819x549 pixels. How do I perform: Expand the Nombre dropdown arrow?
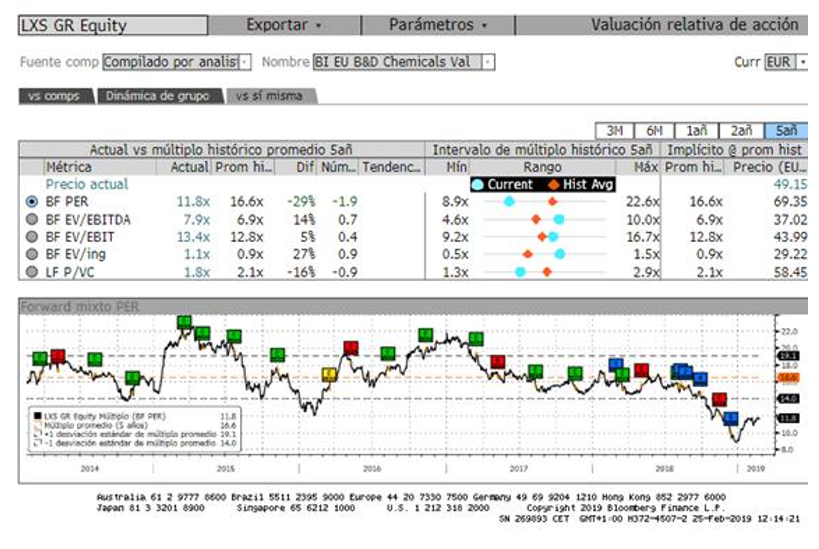coord(487,62)
